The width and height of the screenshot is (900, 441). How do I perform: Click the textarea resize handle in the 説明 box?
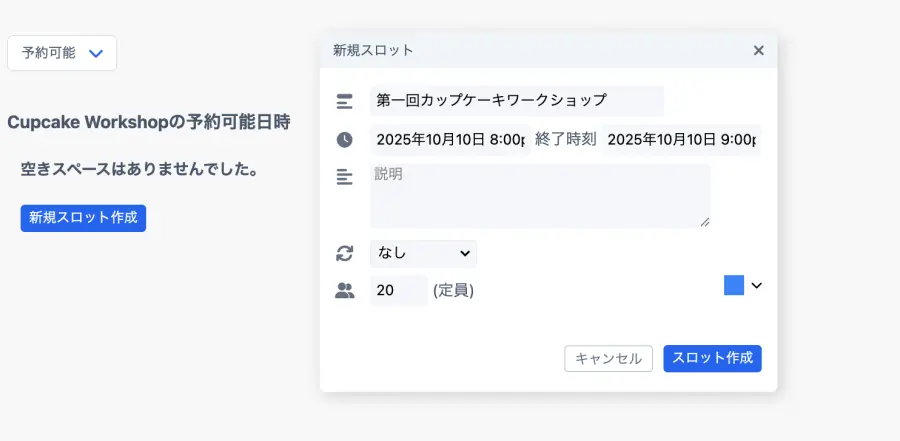(704, 222)
